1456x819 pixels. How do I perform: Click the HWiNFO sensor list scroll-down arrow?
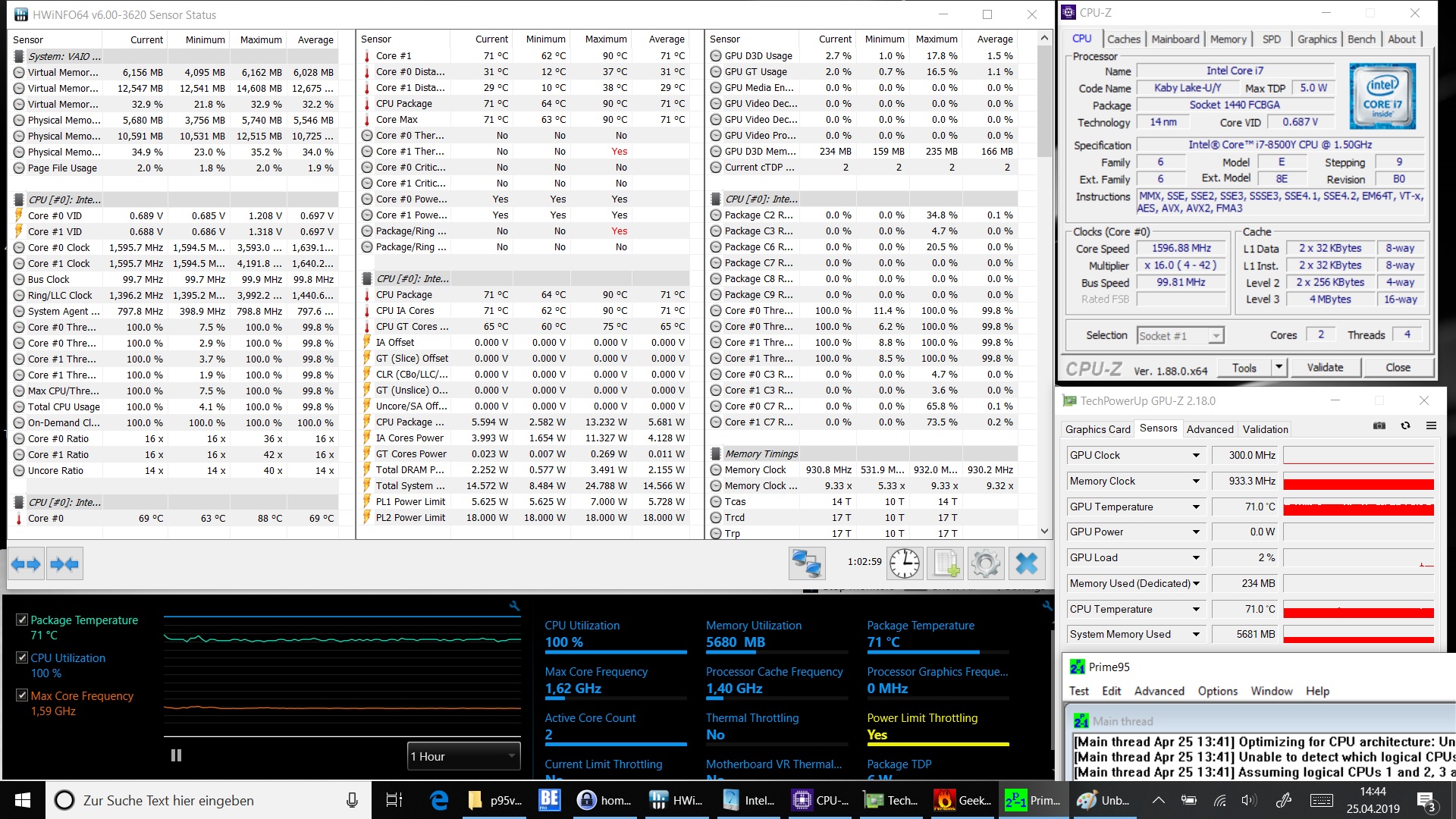[1044, 532]
